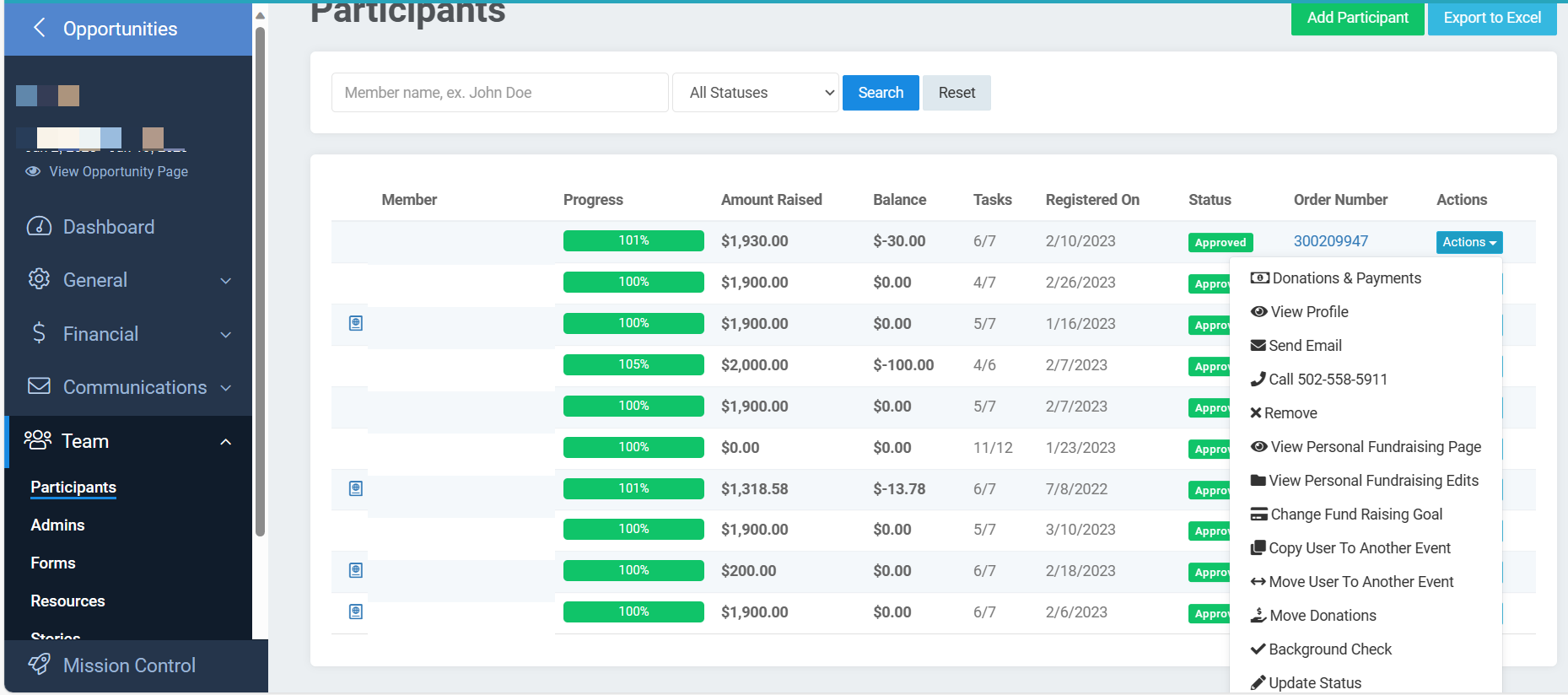Click the Mission Control rocket icon
The height and width of the screenshot is (695, 1568).
(x=39, y=665)
